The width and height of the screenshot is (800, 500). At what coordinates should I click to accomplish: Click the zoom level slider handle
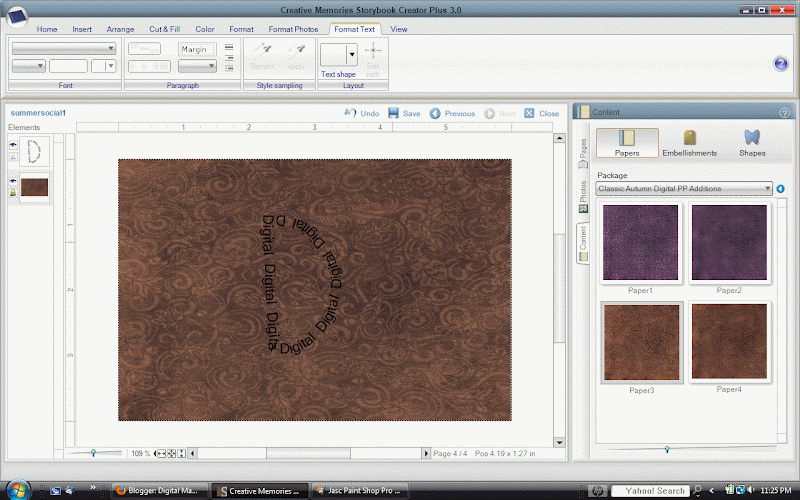(x=93, y=453)
